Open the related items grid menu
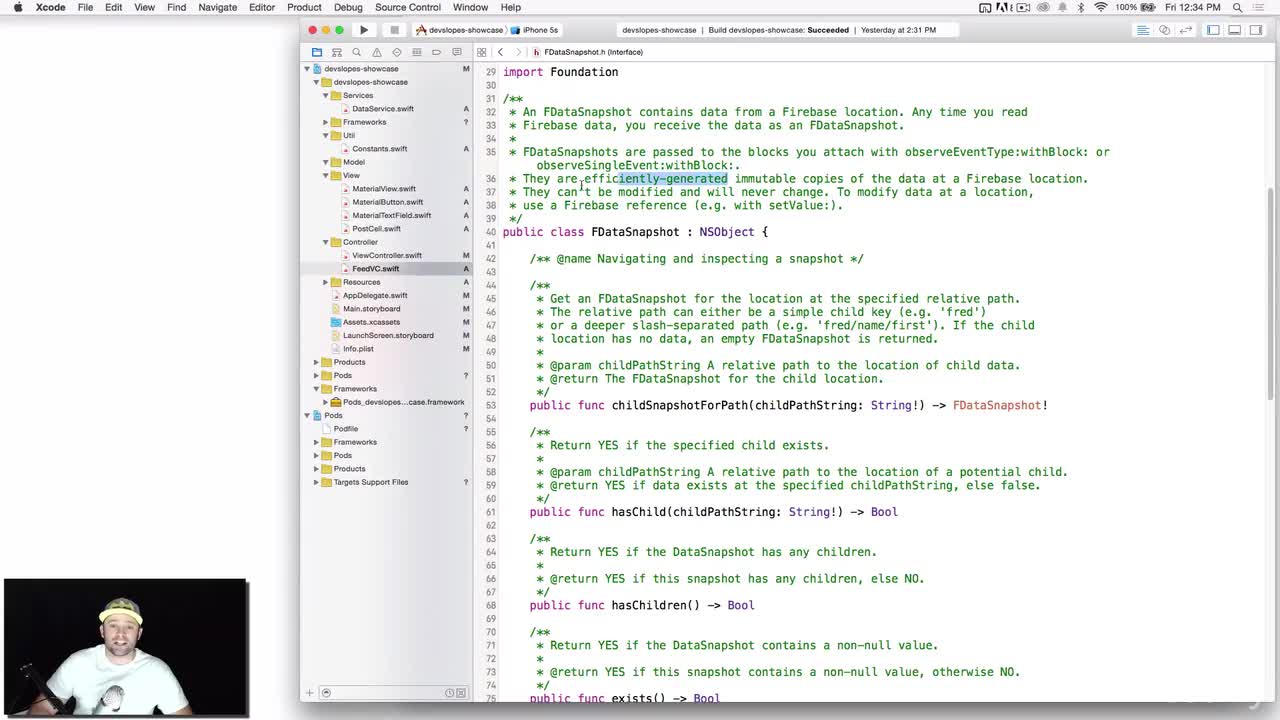This screenshot has height=720, width=1280. pos(482,52)
